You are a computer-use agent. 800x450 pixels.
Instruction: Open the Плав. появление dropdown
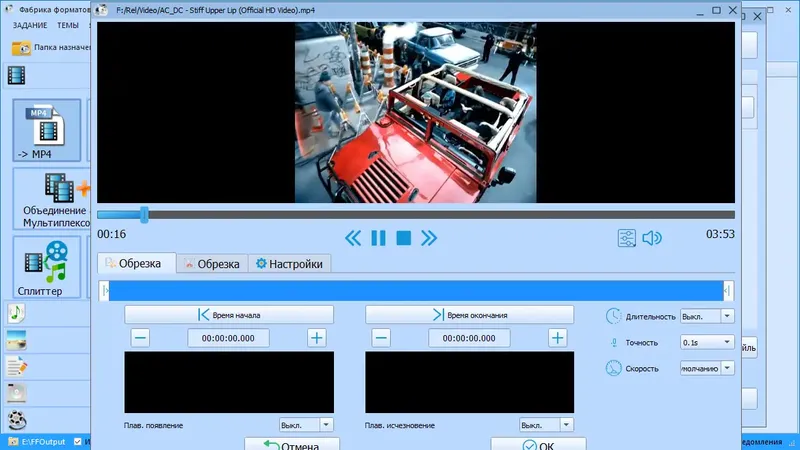pyautogui.click(x=306, y=424)
